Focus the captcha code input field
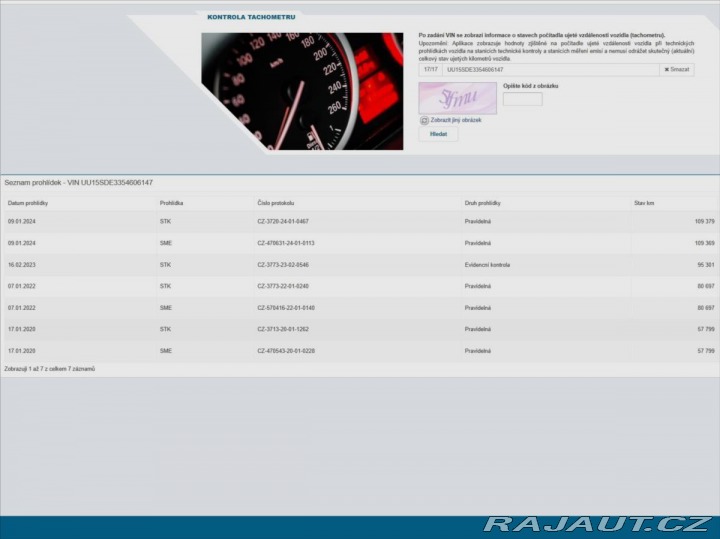 coord(522,99)
